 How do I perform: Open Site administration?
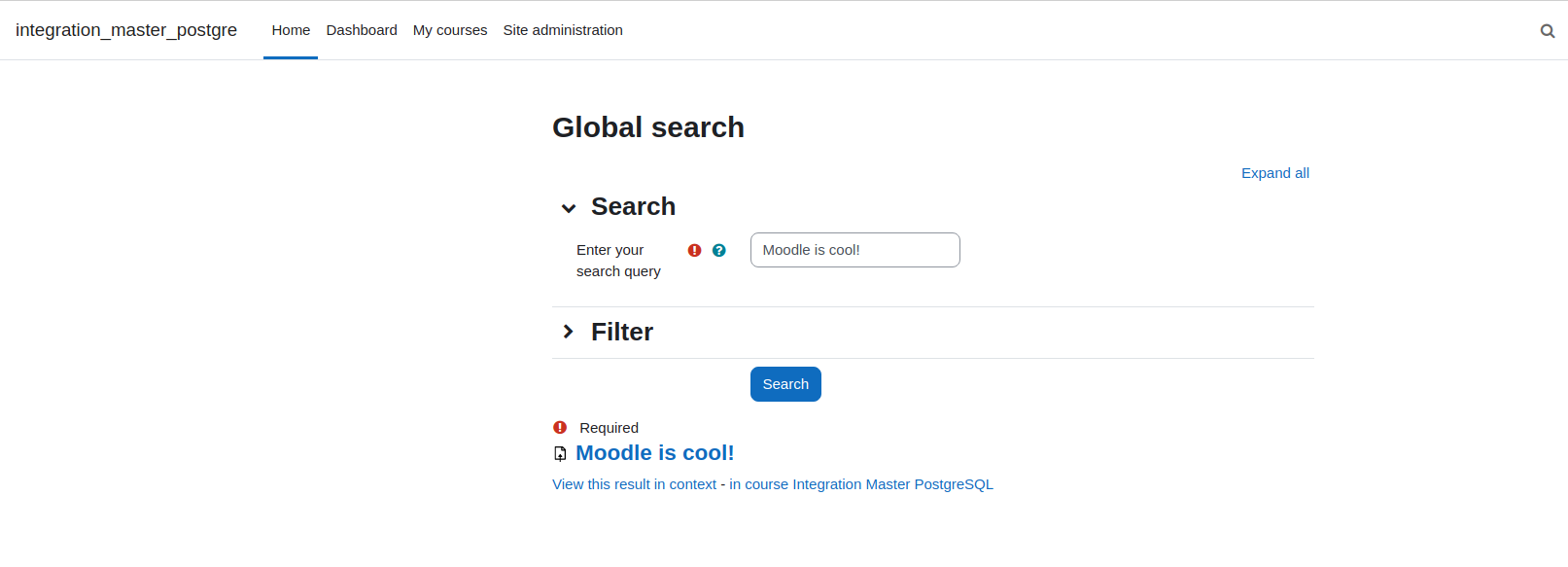563,30
